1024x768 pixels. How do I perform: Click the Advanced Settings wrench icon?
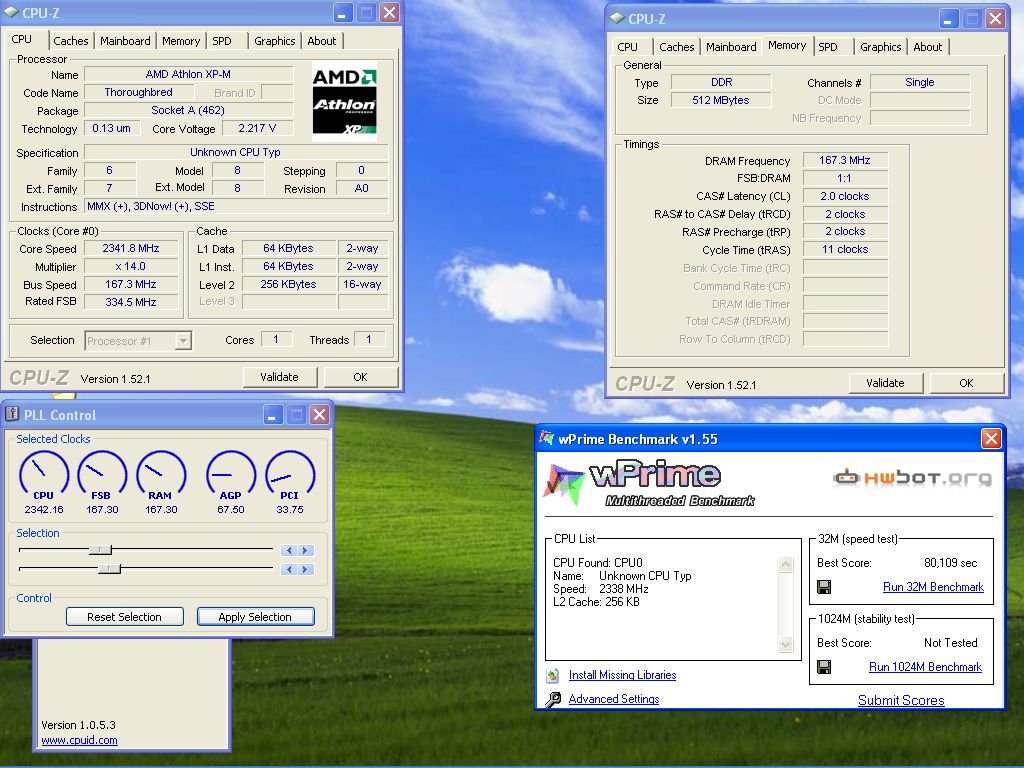click(553, 699)
